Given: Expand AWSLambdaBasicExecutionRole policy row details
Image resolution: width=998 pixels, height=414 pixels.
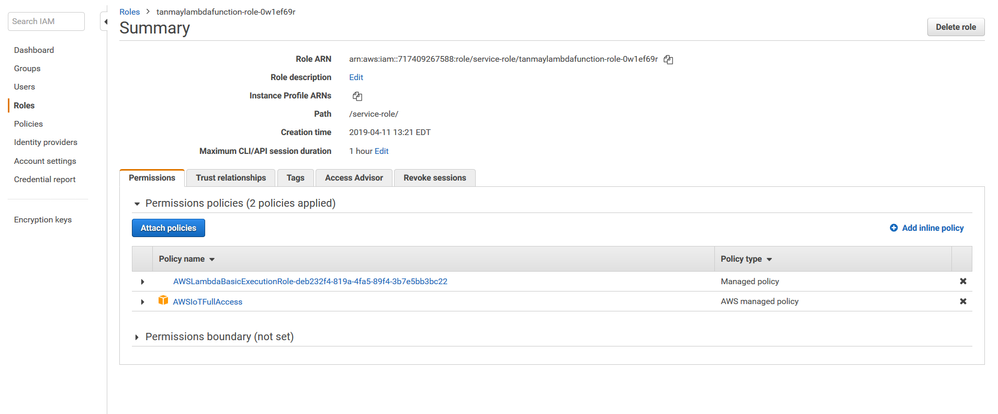Looking at the screenshot, I should 143,282.
